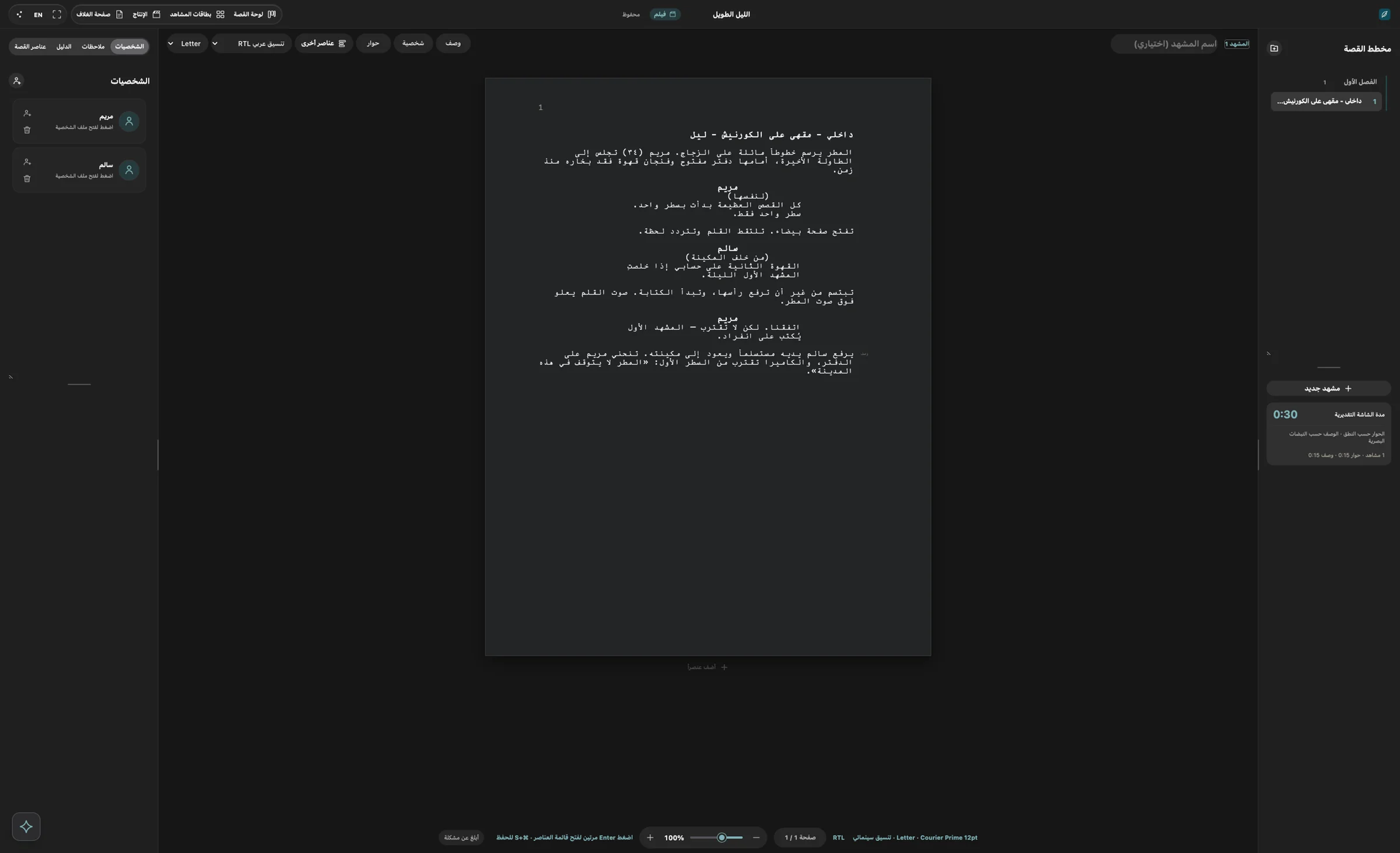Click مشهد جديد to add scene
1400x853 pixels.
pos(1328,388)
